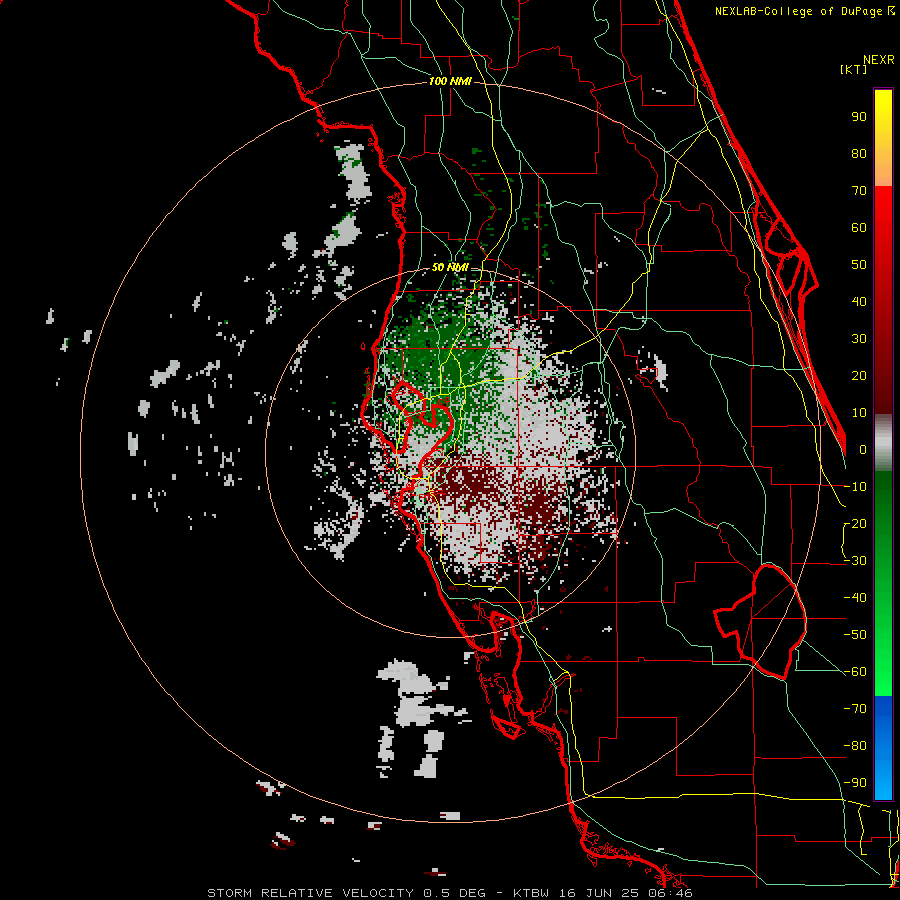Click the 06:46 timestamp in caption
Viewport: 900px width, 900px height.
(x=671, y=893)
